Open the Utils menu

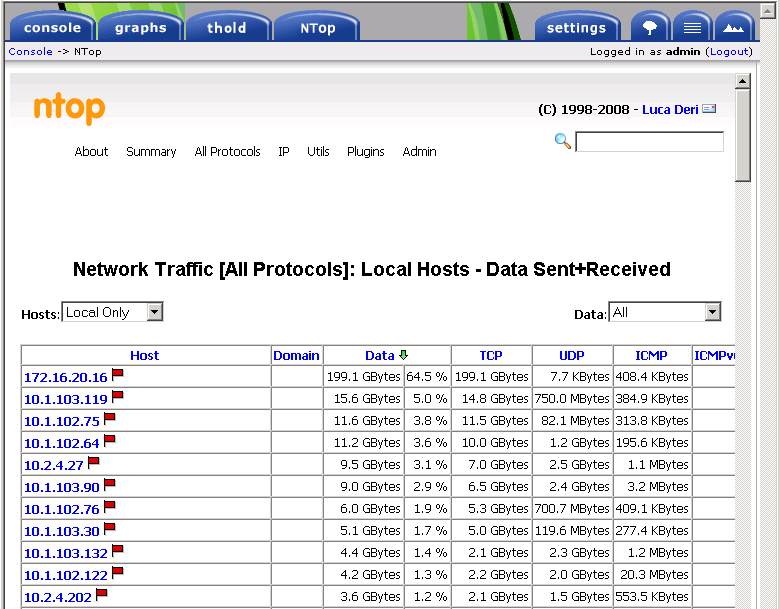pyautogui.click(x=318, y=151)
